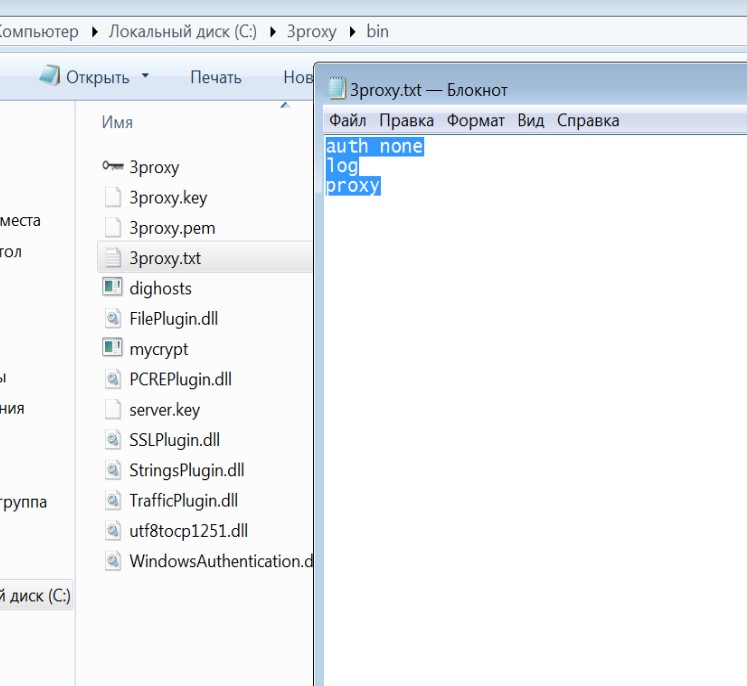
Task: Select the StringsPlugin.dll file name
Action: [187, 470]
